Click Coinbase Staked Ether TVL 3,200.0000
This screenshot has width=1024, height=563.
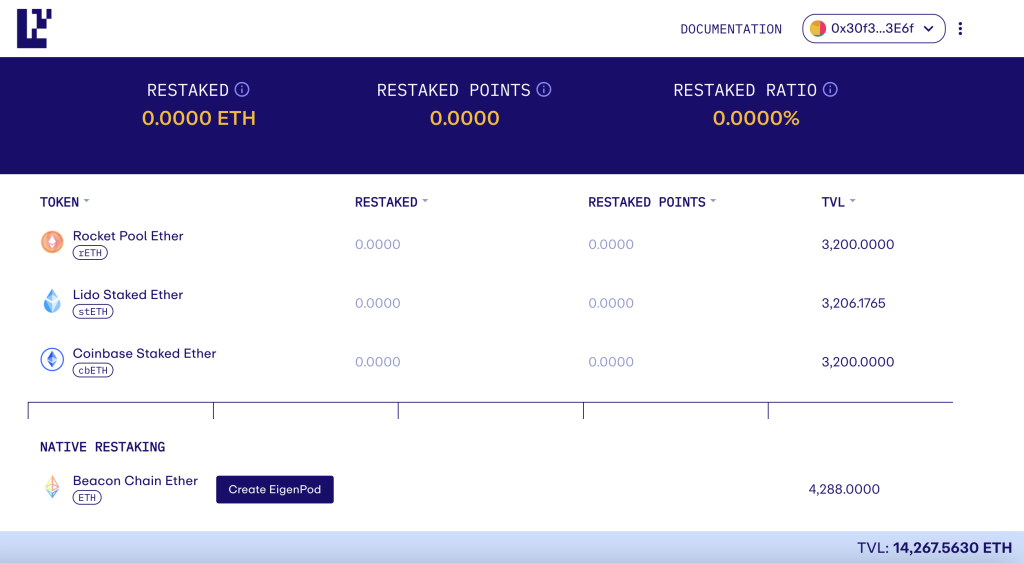coord(857,362)
